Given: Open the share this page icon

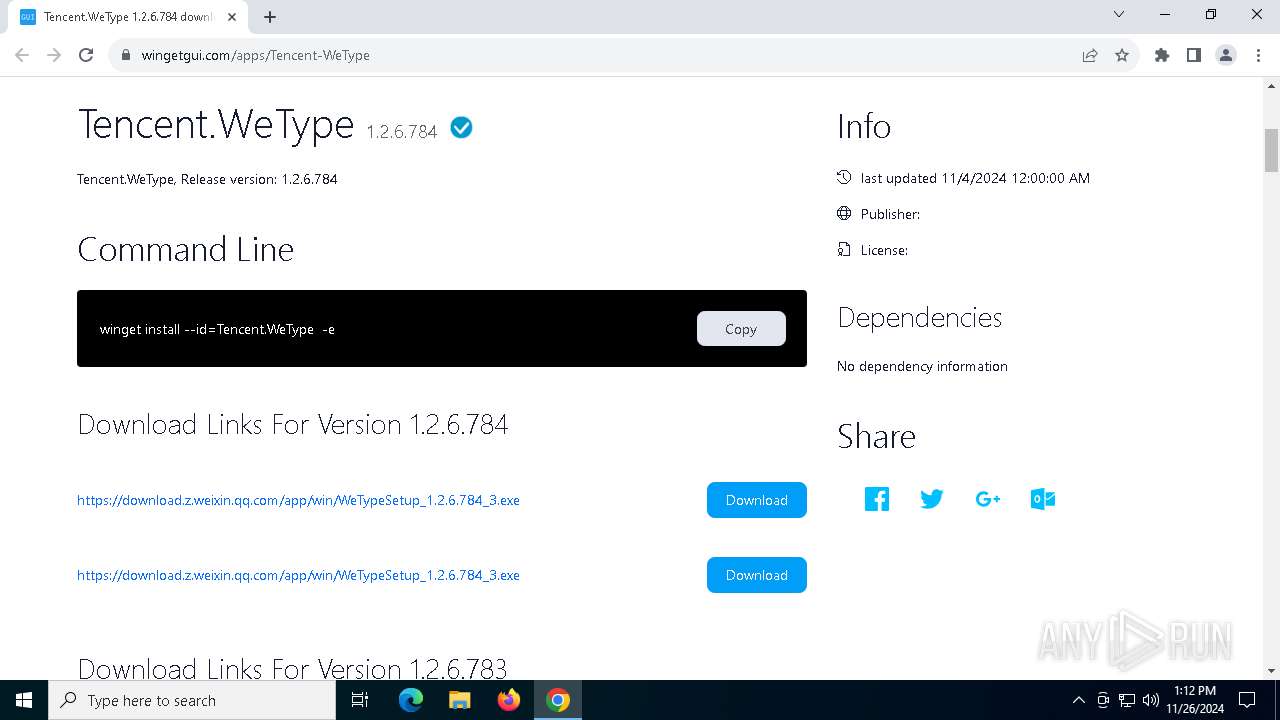Looking at the screenshot, I should pos(1090,55).
